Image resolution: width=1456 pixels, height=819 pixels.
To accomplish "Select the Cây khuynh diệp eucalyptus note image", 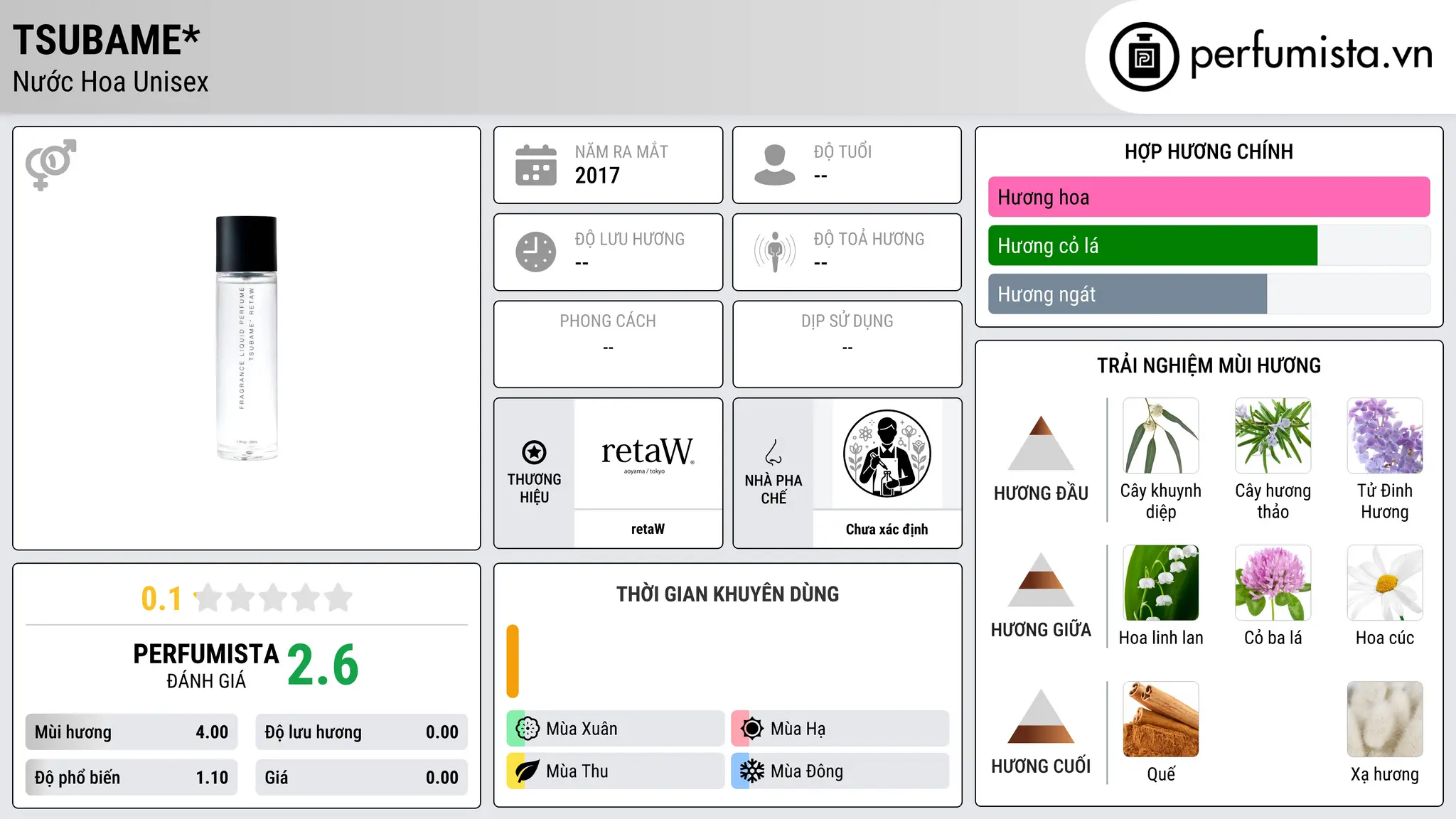I will (1161, 436).
